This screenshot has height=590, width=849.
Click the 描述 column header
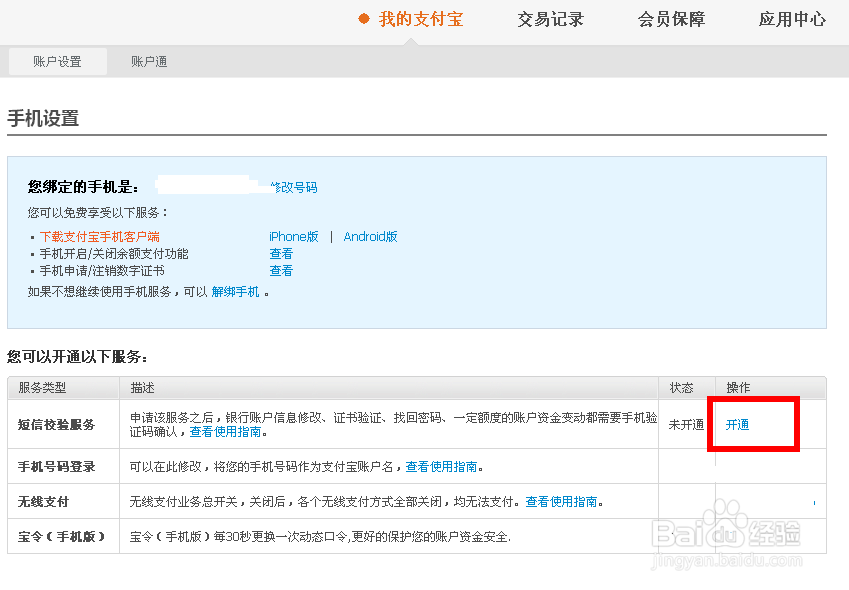142,388
